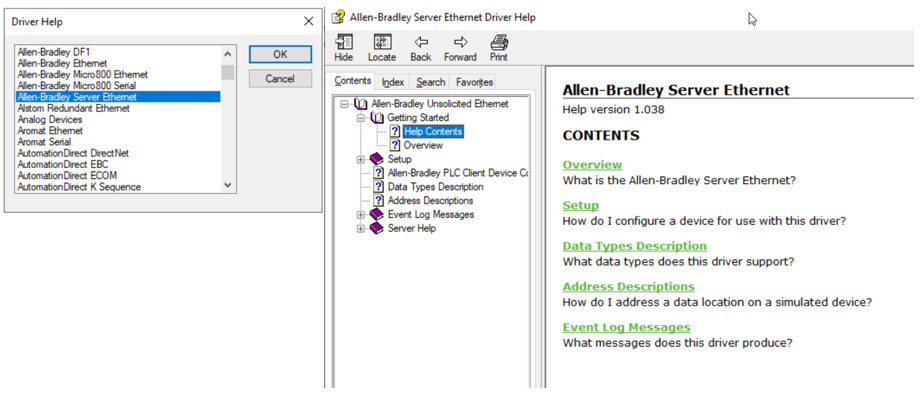
Task: Select Allen-Bradley Micro800 Ethernet driver
Action: pos(118,75)
